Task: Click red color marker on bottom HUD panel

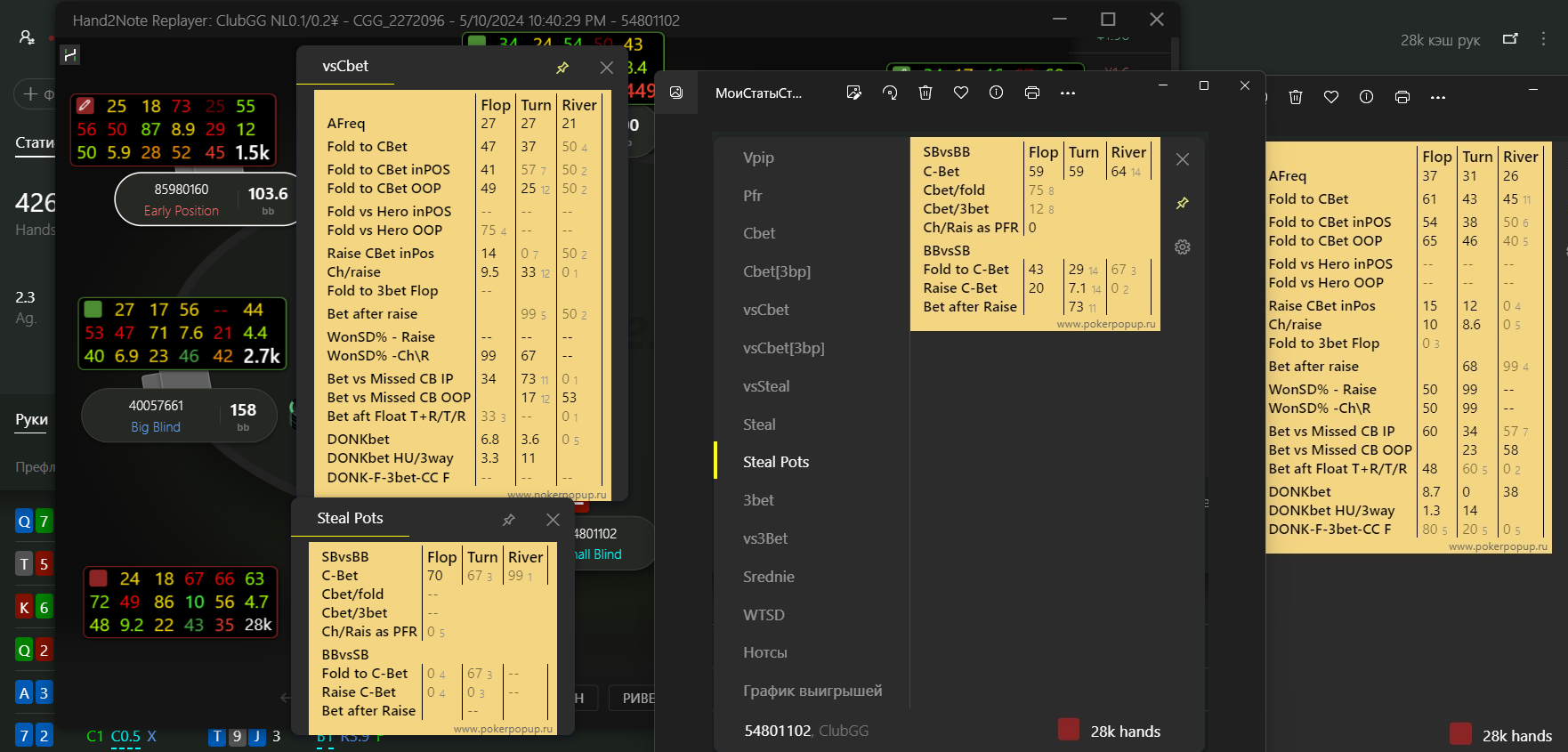Action: [x=99, y=578]
